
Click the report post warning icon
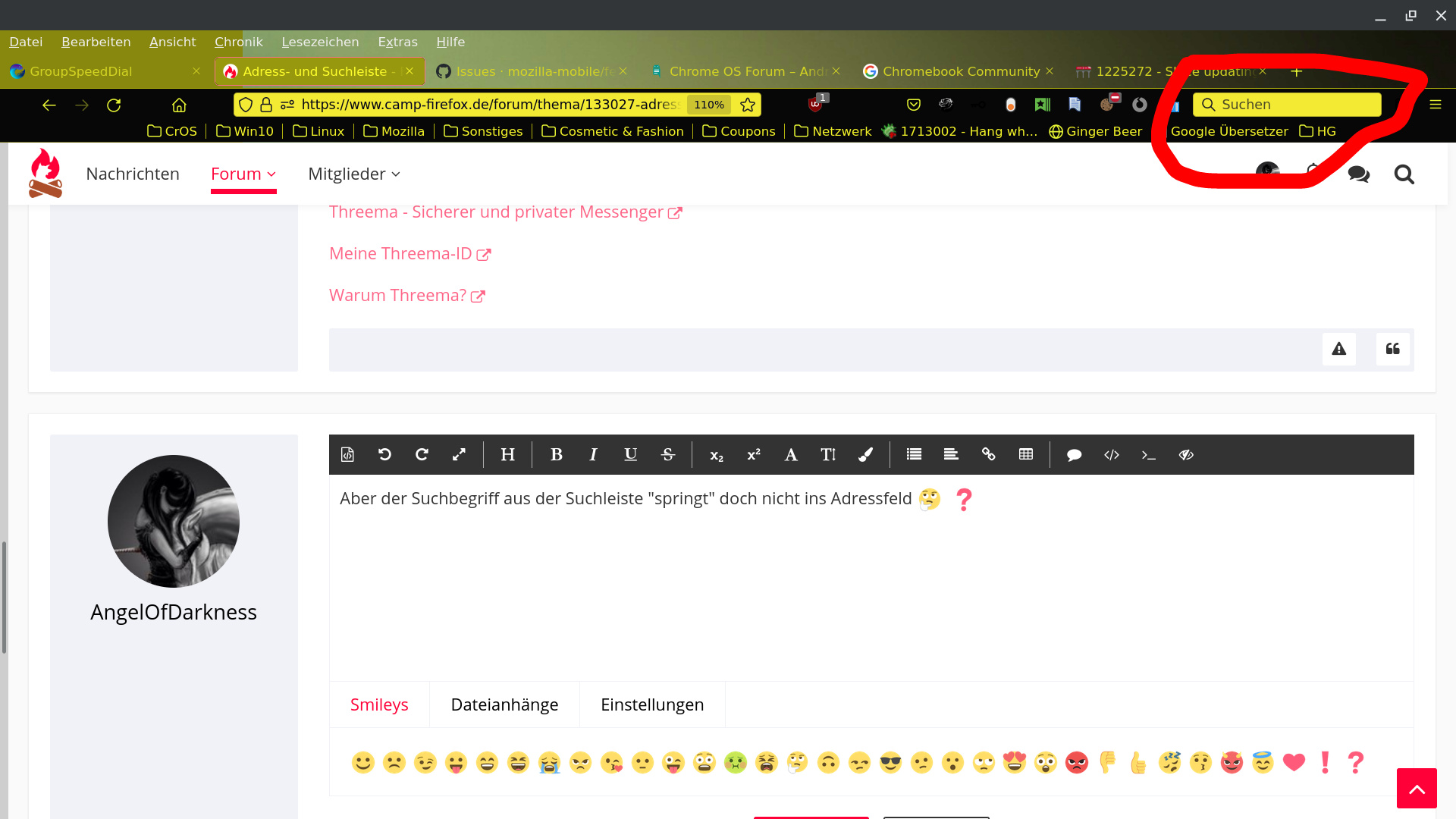tap(1338, 349)
